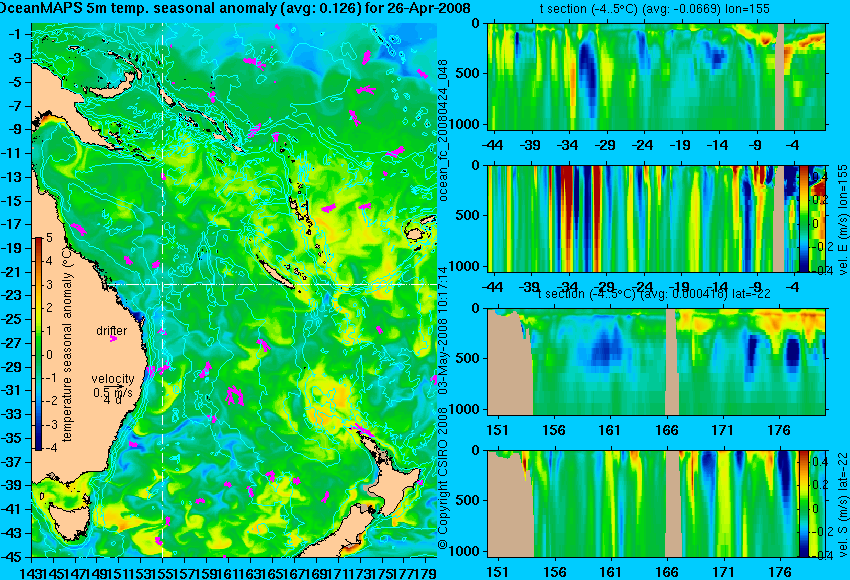Select the 'drifter' legend label

click(112, 331)
